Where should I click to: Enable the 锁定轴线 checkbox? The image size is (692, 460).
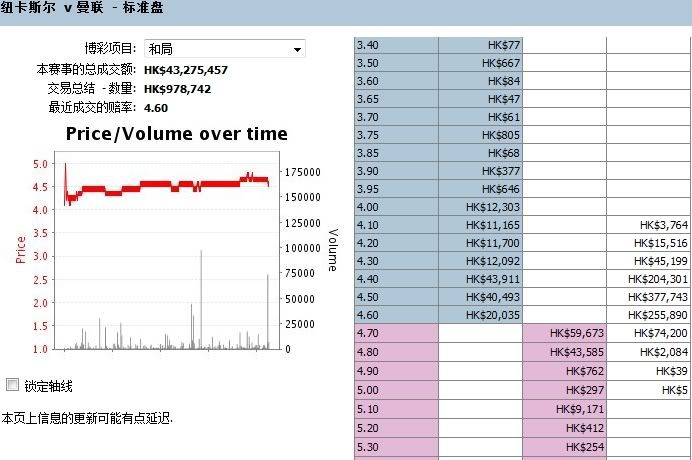[x=12, y=385]
